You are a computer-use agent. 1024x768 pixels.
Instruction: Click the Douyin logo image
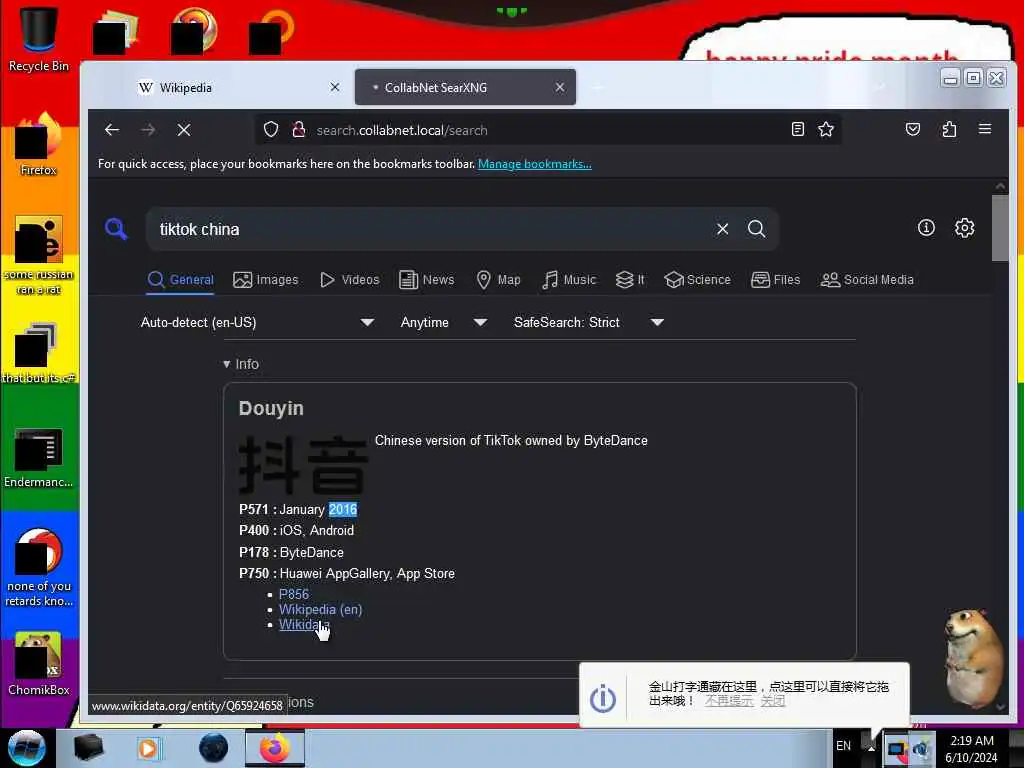(x=303, y=465)
